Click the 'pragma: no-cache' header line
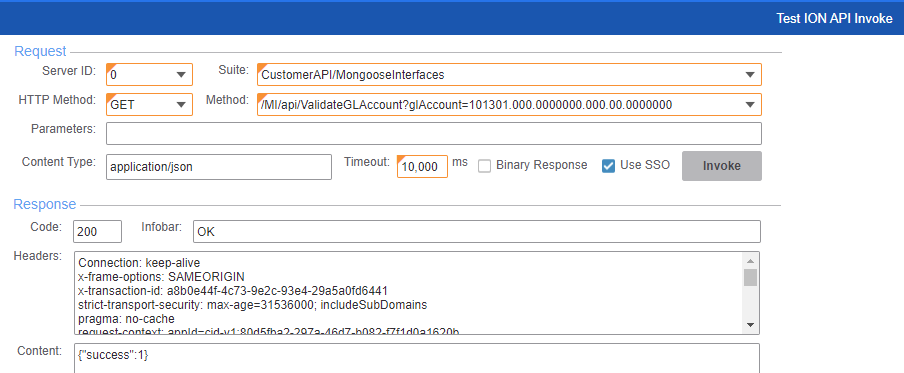 (126, 319)
